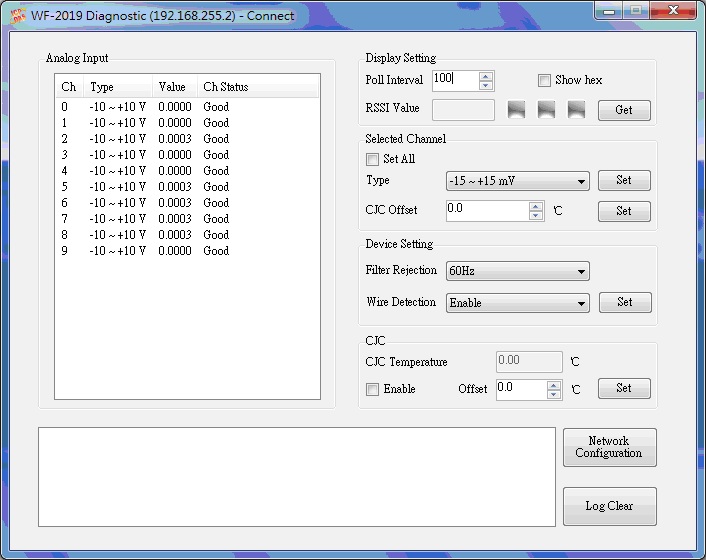Click the second RSSI signal indicator
This screenshot has height=560, width=706.
point(546,109)
